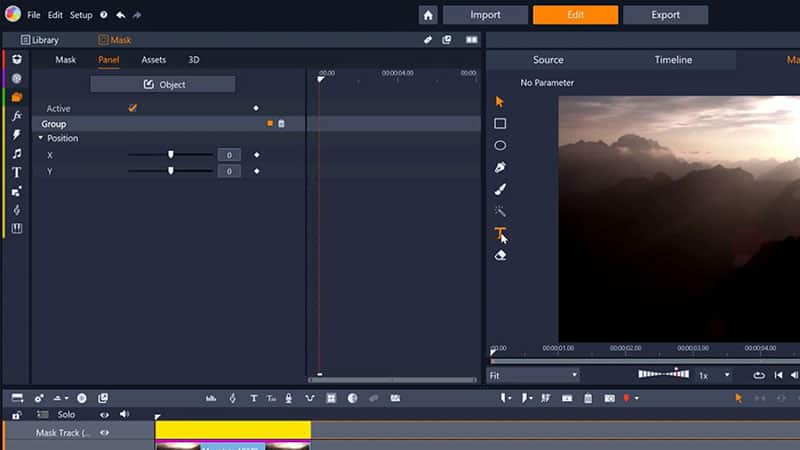Activate the text mask tool
The width and height of the screenshot is (800, 450).
click(500, 233)
